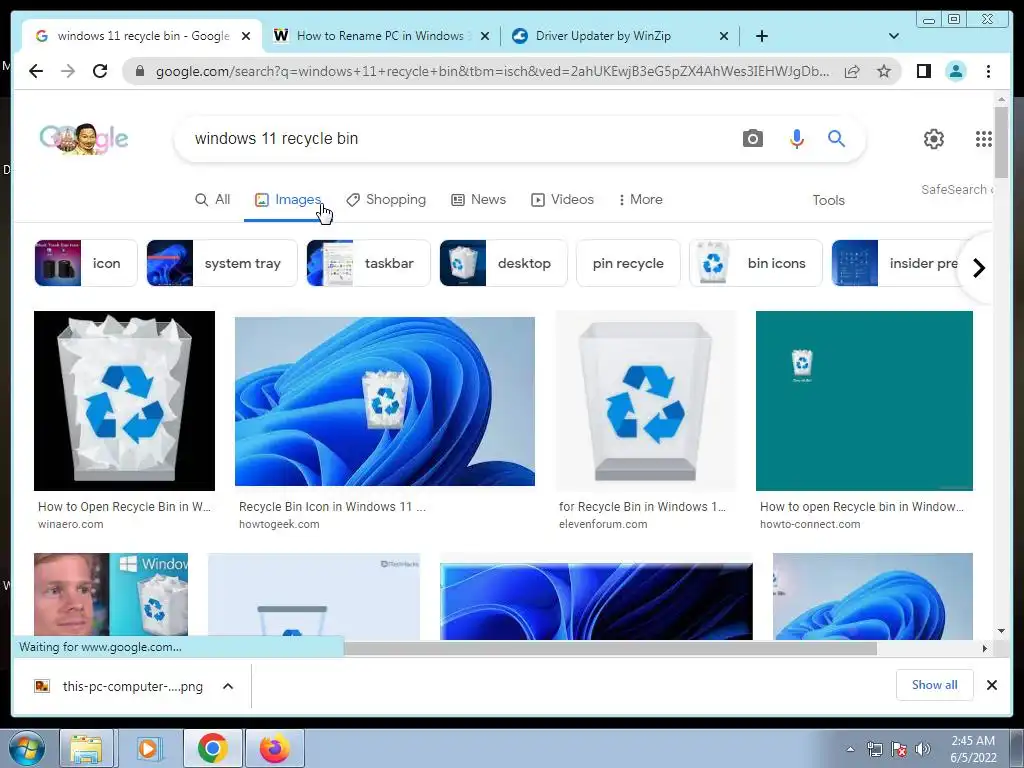Switch to Shopping results

click(386, 200)
